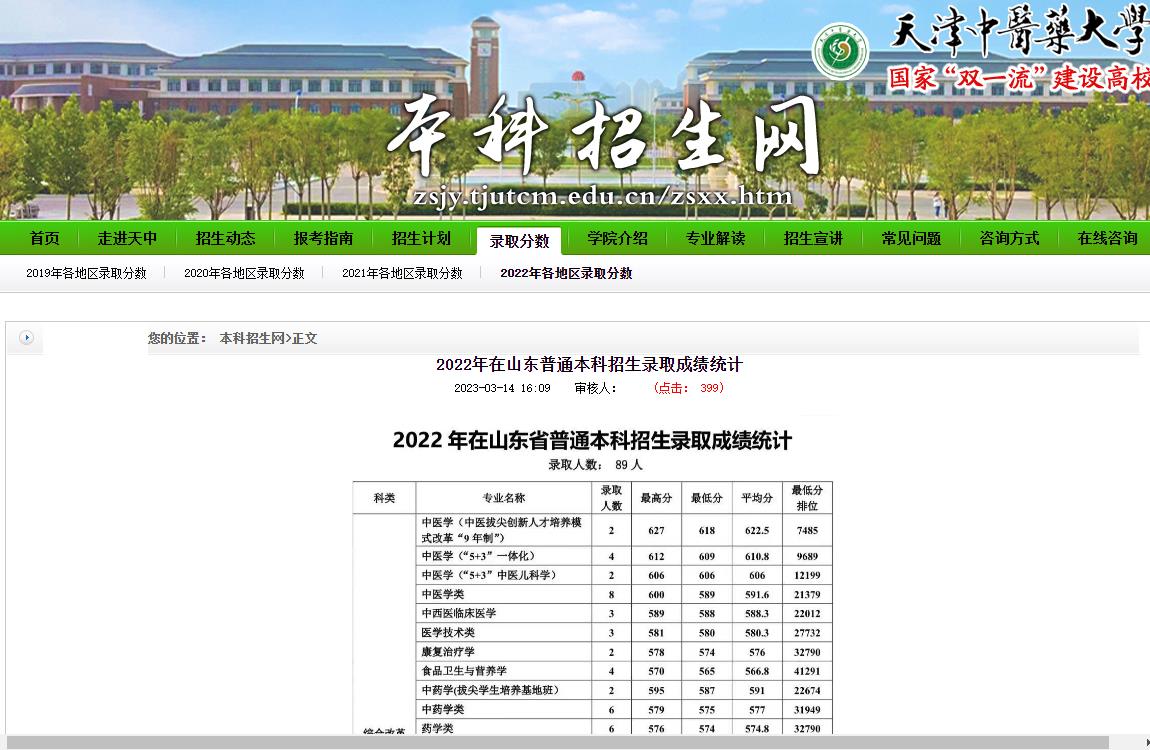1150x750 pixels.
Task: Click the red click counter 399
Action: [711, 388]
